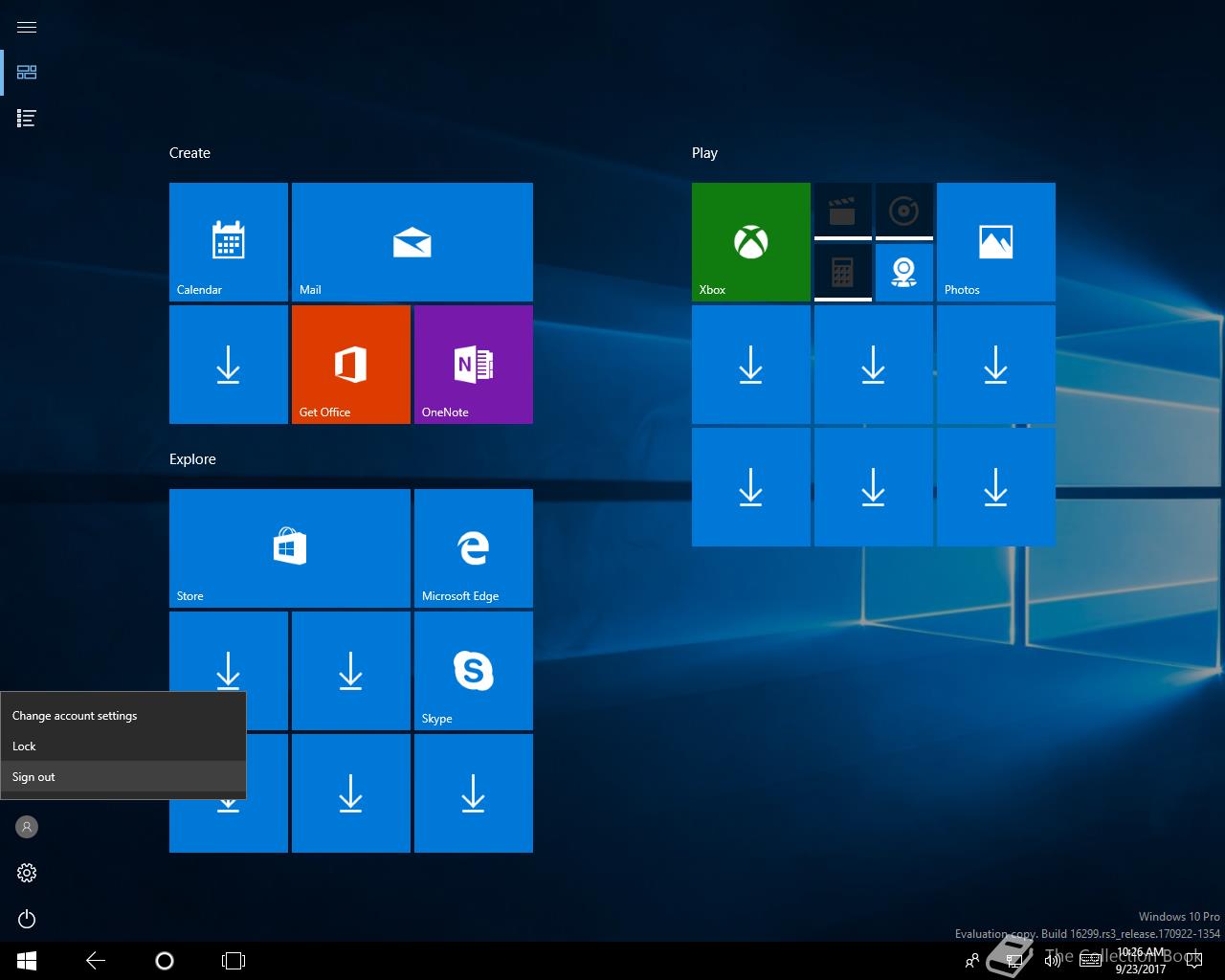Open Task View on taskbar

coord(234,961)
